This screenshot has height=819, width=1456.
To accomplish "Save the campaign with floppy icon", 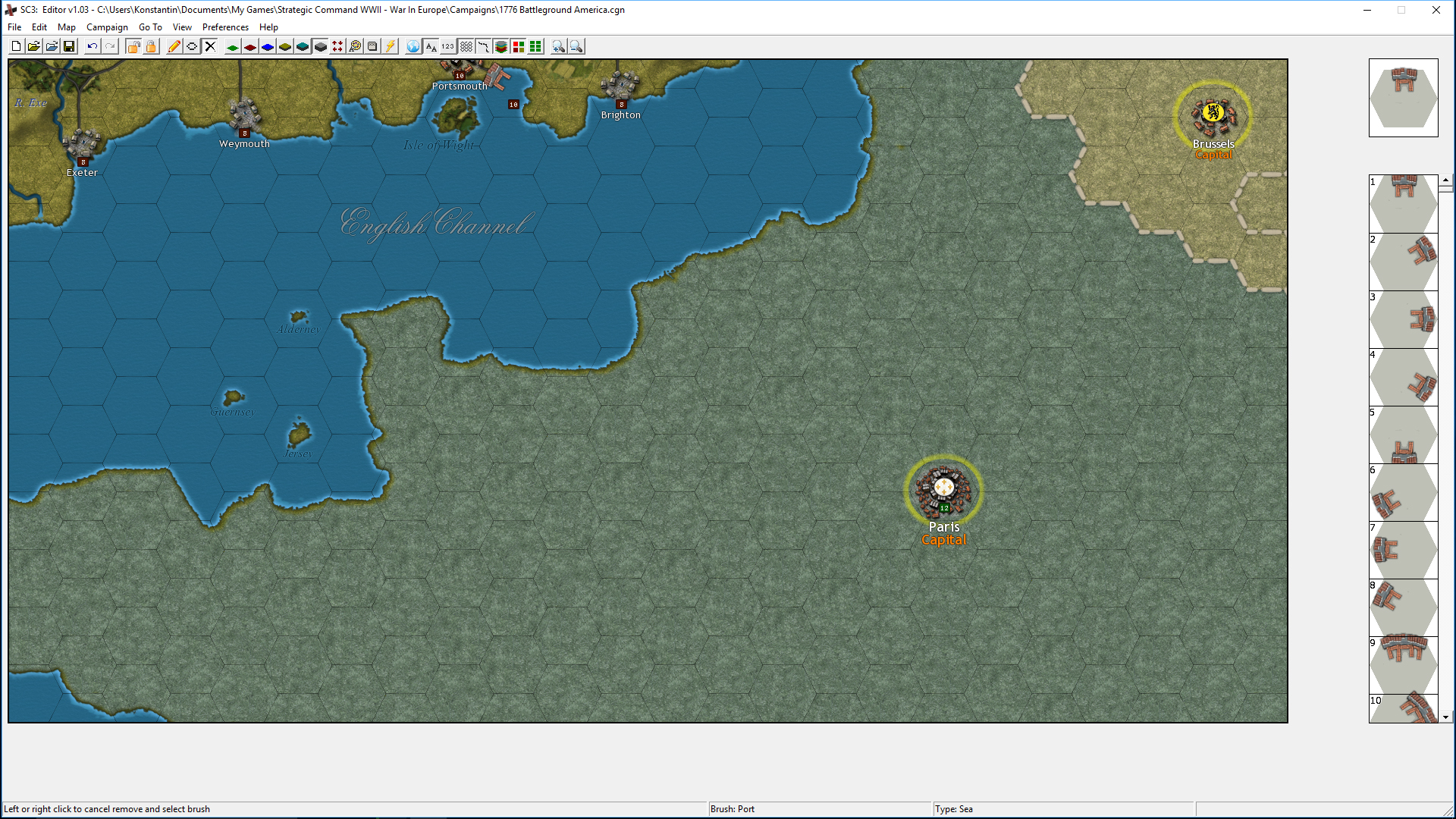I will pos(69,46).
